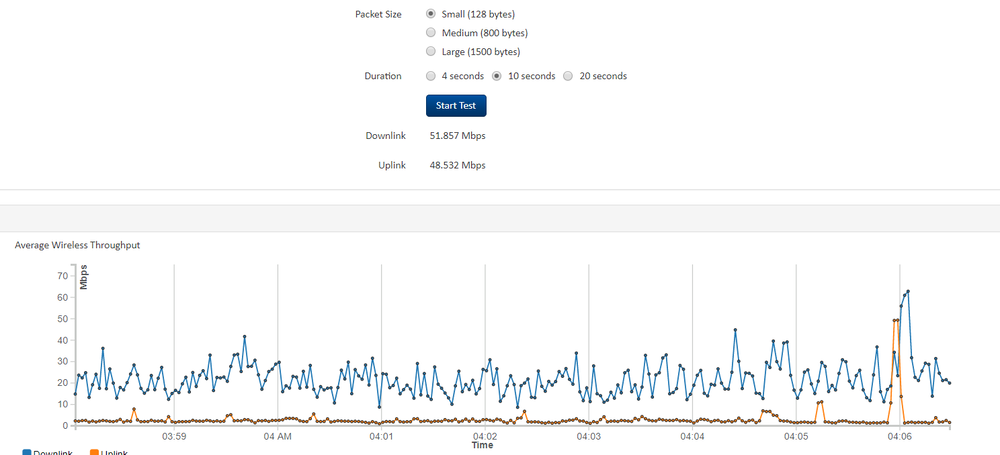The width and height of the screenshot is (1000, 455).
Task: Select the 10 seconds duration option
Action: point(497,76)
